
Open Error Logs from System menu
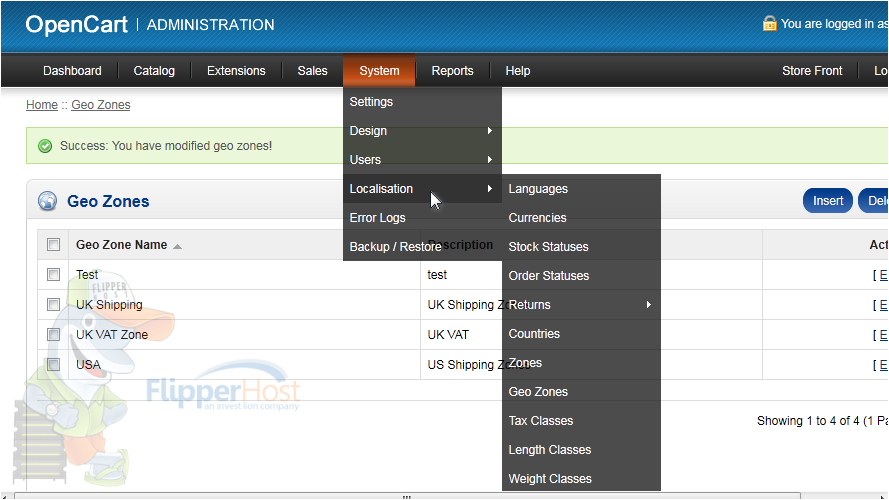click(422, 218)
